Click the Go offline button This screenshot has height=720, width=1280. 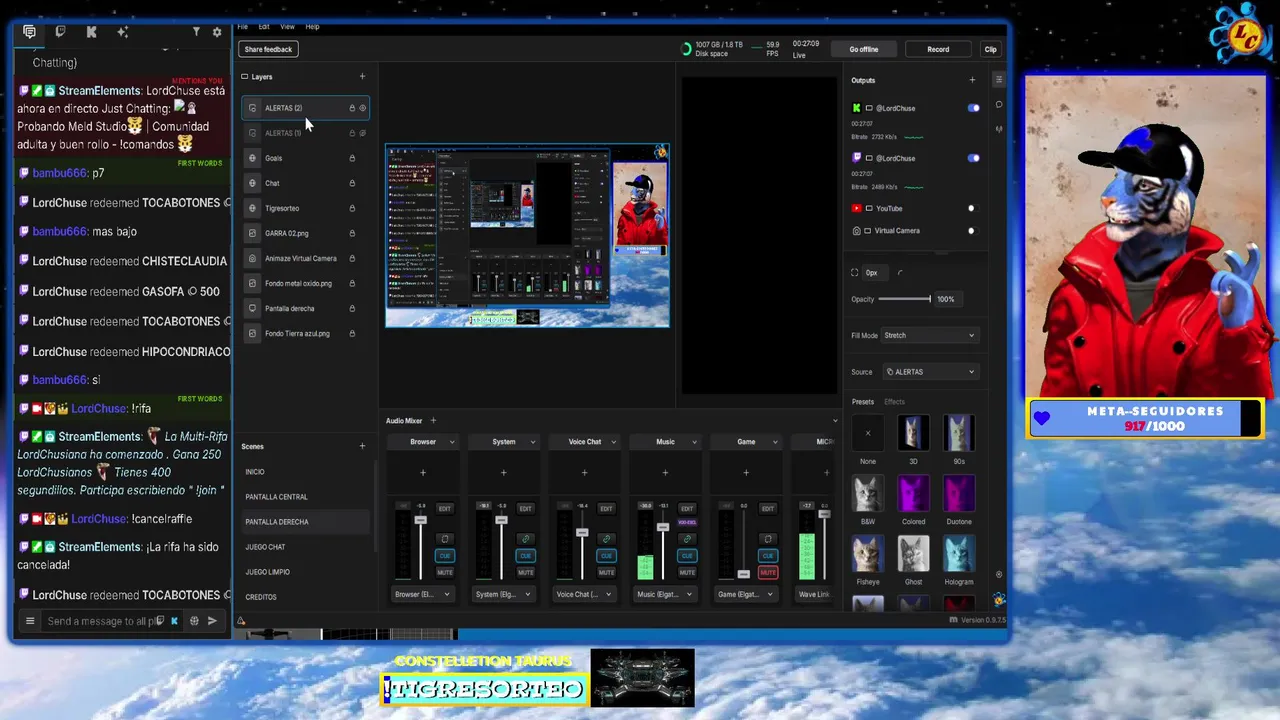(864, 49)
